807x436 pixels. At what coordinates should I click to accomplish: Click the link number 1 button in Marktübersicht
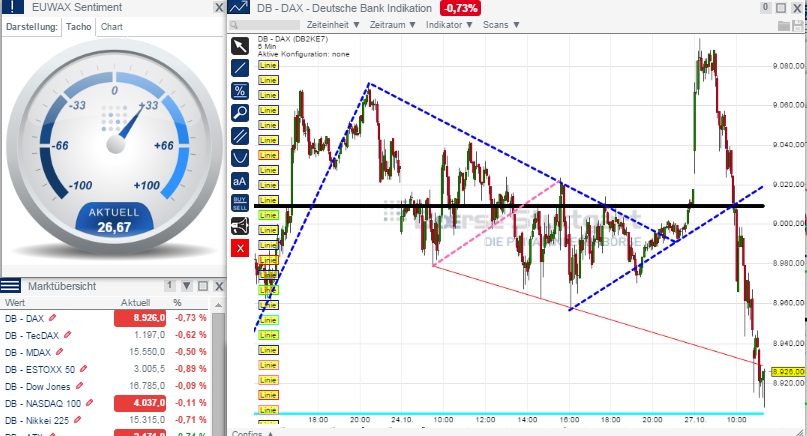coord(169,285)
